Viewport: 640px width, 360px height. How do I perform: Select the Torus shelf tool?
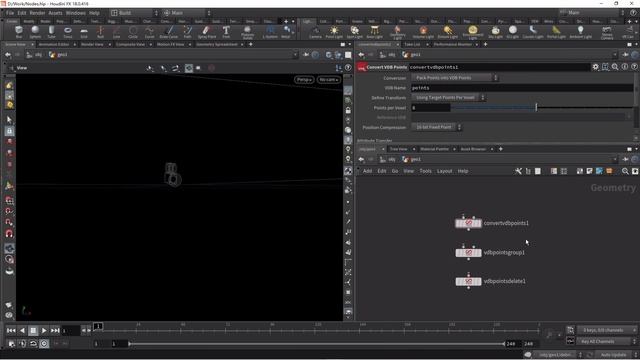[68, 32]
